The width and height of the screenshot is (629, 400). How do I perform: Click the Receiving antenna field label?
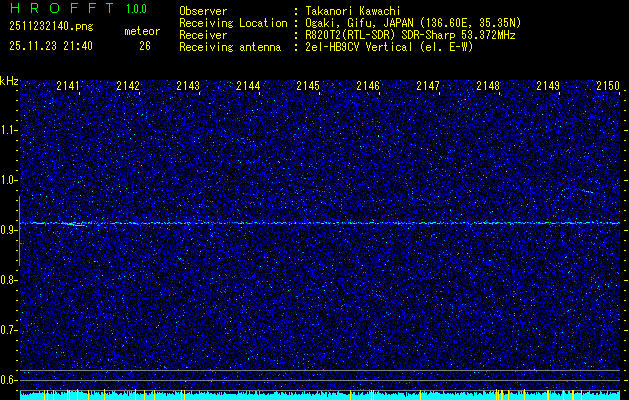point(230,47)
